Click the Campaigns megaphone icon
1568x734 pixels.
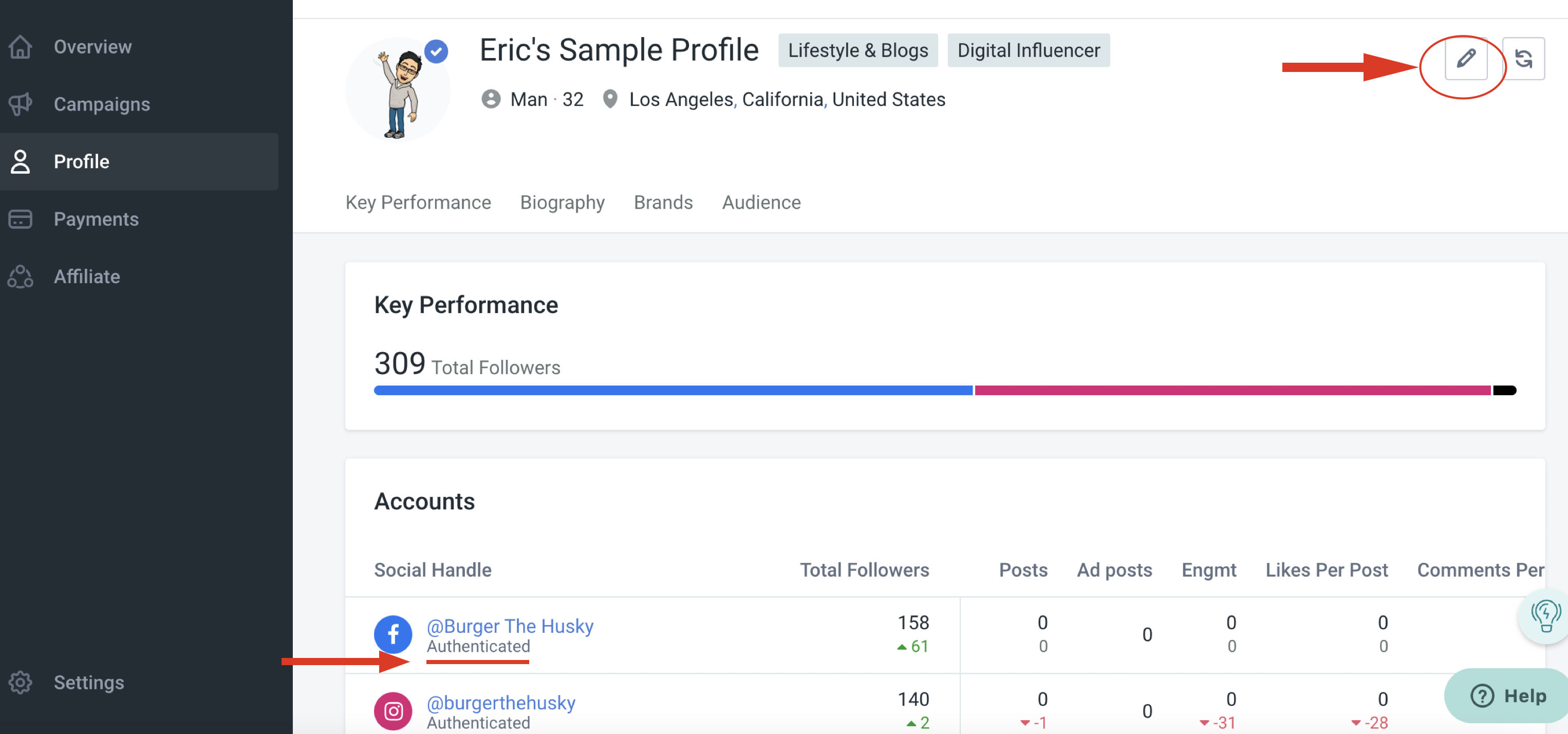click(x=21, y=104)
